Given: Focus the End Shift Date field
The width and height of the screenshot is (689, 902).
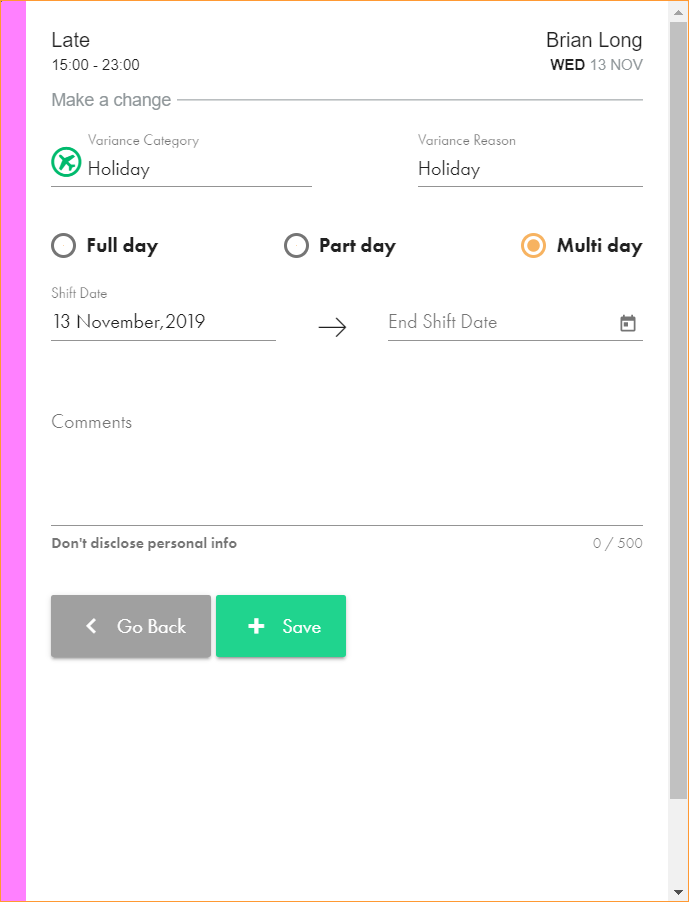Looking at the screenshot, I should (500, 322).
